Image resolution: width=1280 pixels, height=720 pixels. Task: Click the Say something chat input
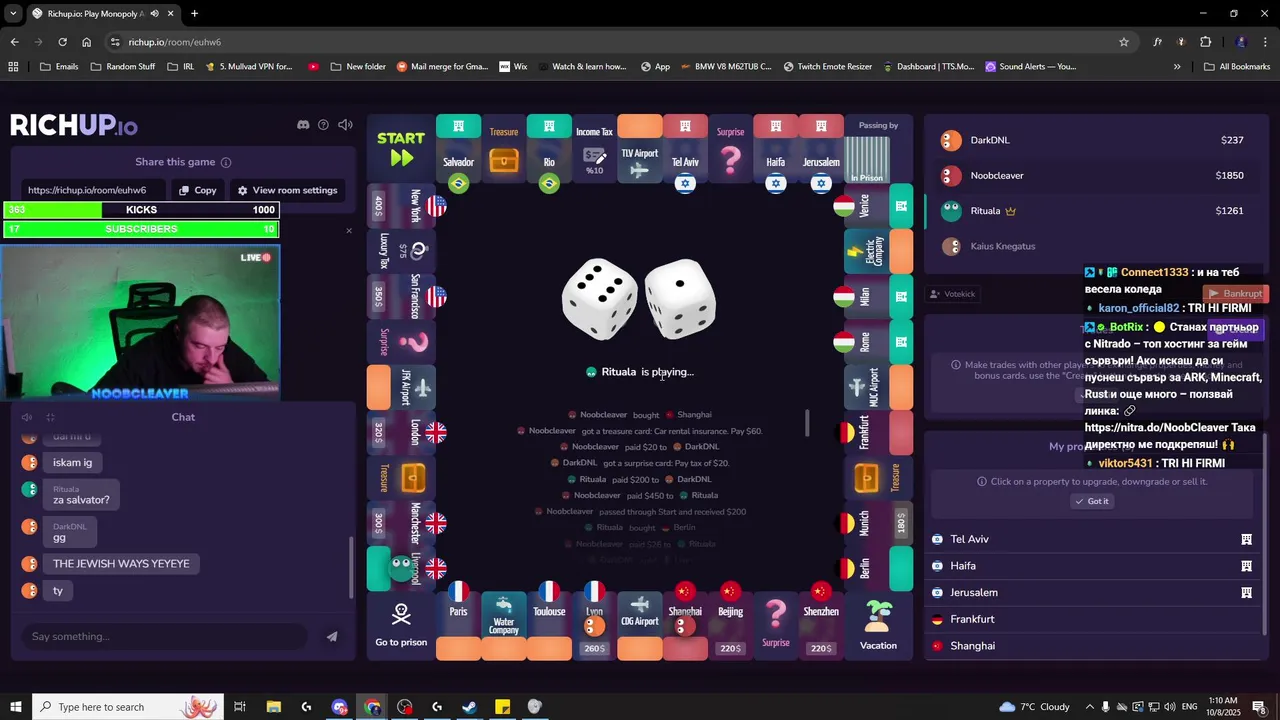165,636
